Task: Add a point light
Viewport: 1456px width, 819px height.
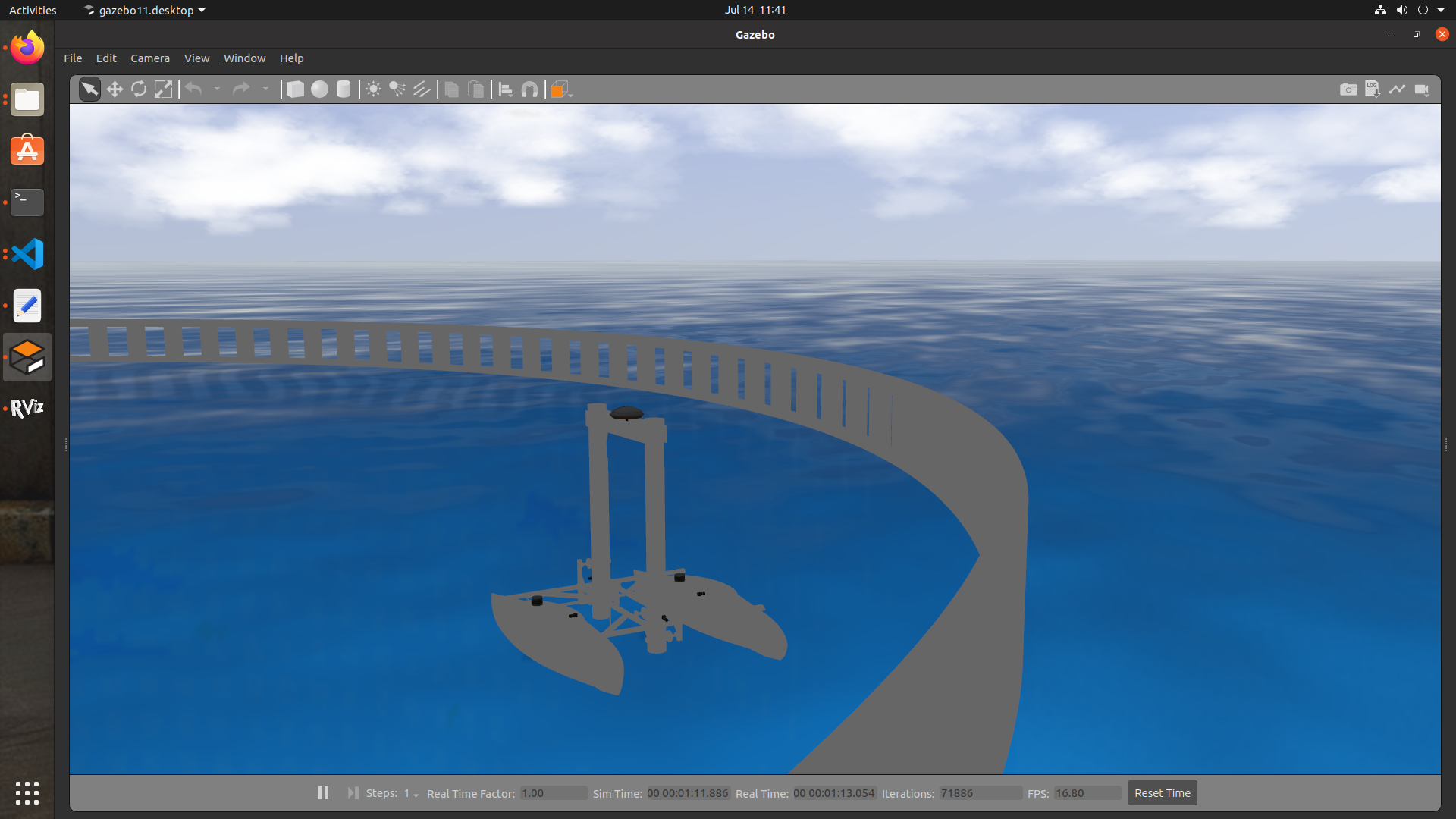Action: tap(373, 89)
